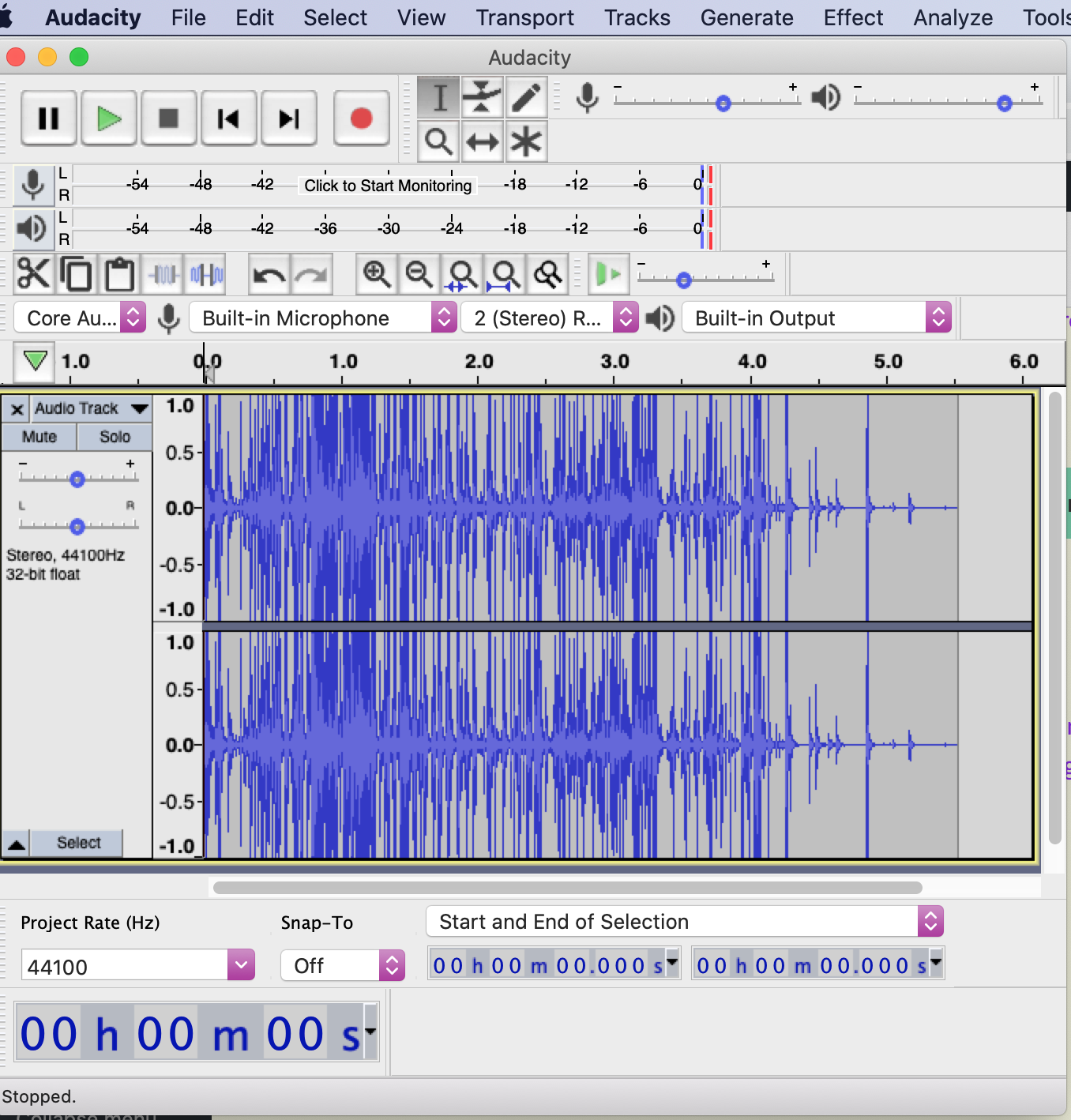Screen dimensions: 1071x1120
Task: Click Silence audio selection icon
Action: pyautogui.click(x=206, y=274)
